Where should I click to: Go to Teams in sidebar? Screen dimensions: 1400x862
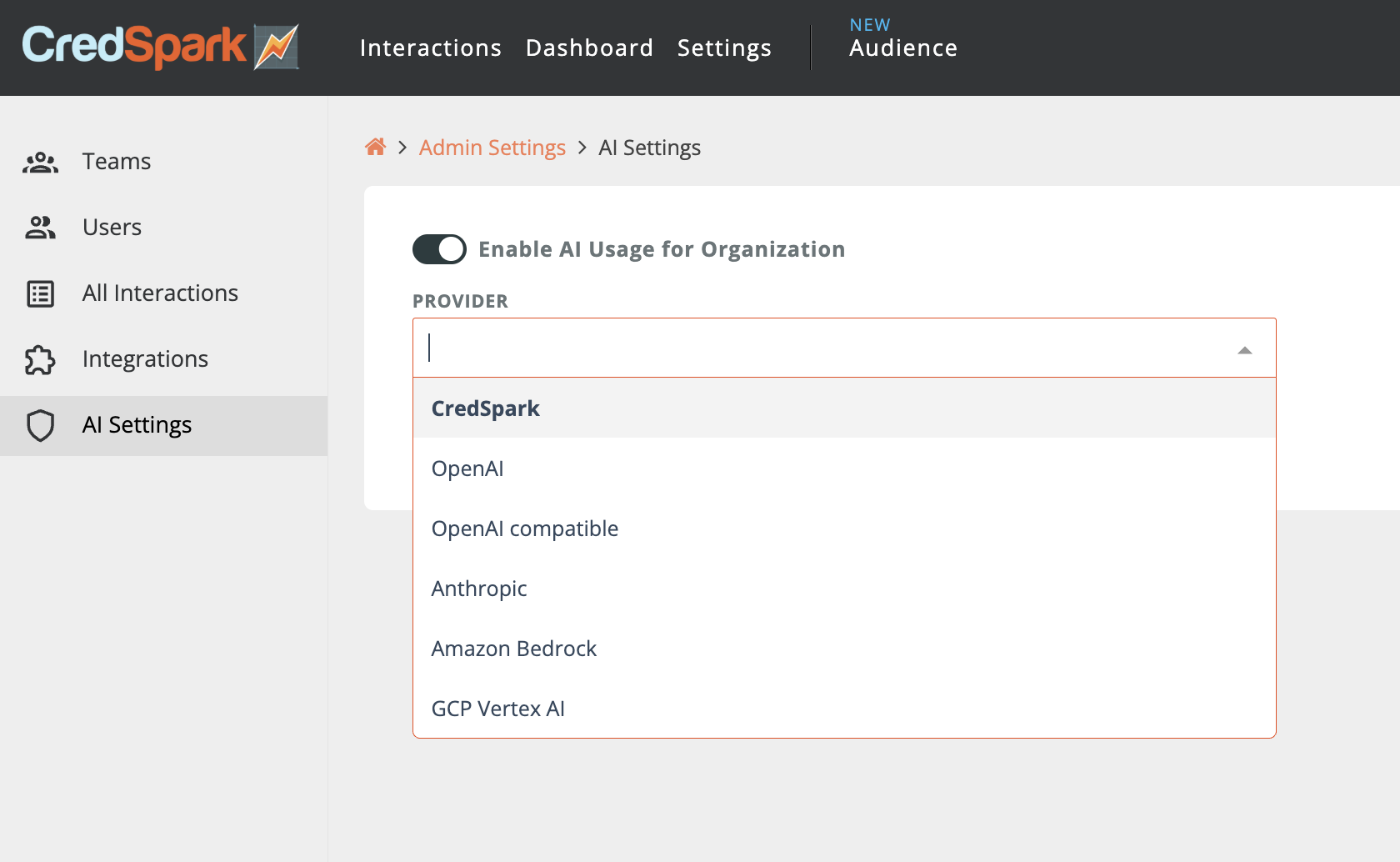(163, 162)
